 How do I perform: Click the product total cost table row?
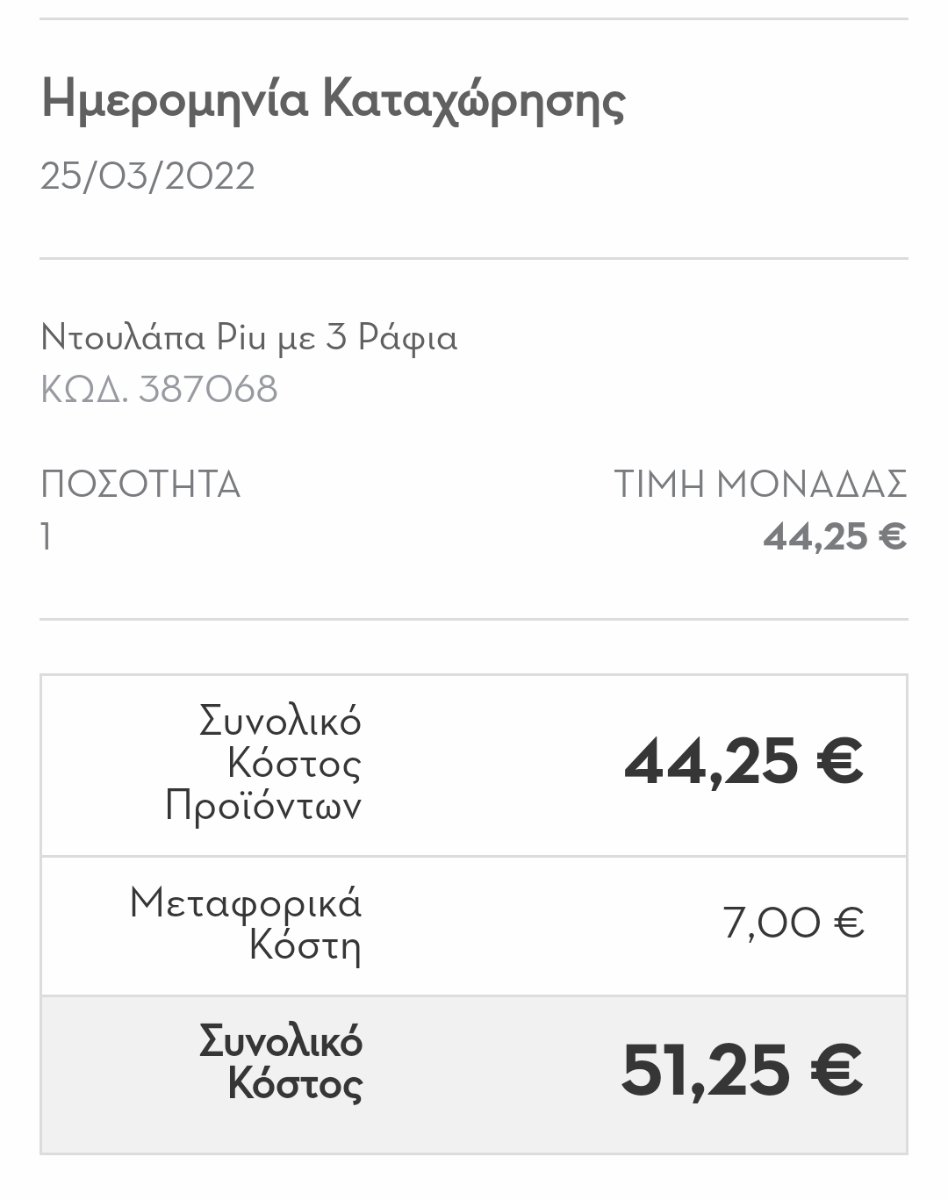coord(474,765)
